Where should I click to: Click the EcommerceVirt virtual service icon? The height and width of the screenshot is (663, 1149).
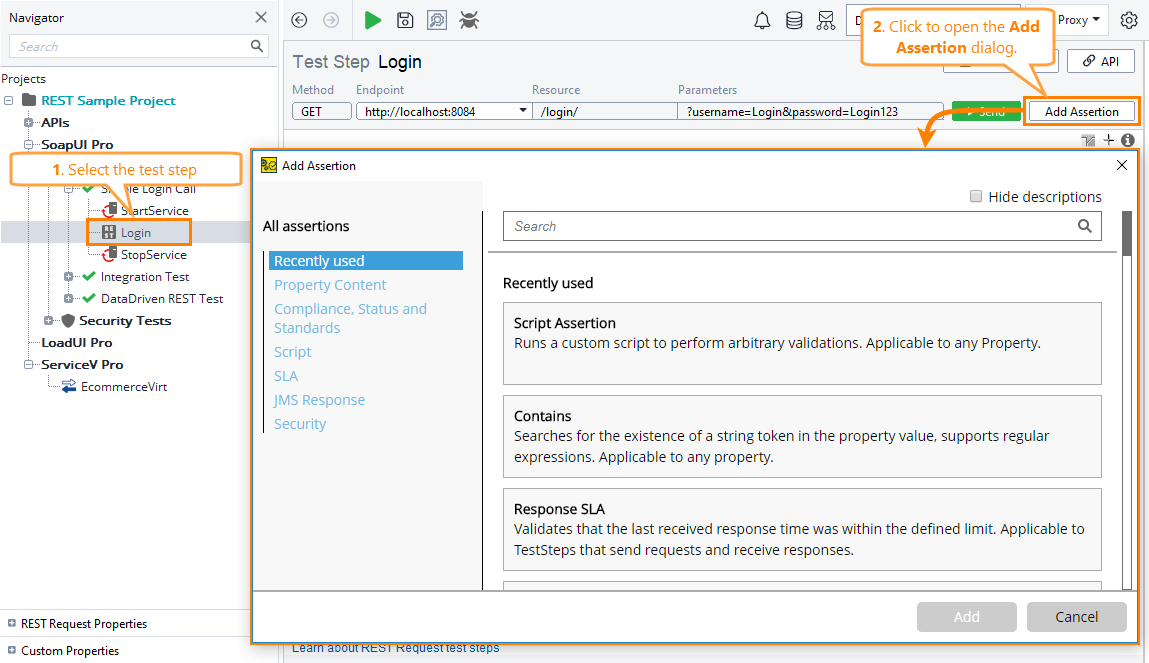[69, 386]
